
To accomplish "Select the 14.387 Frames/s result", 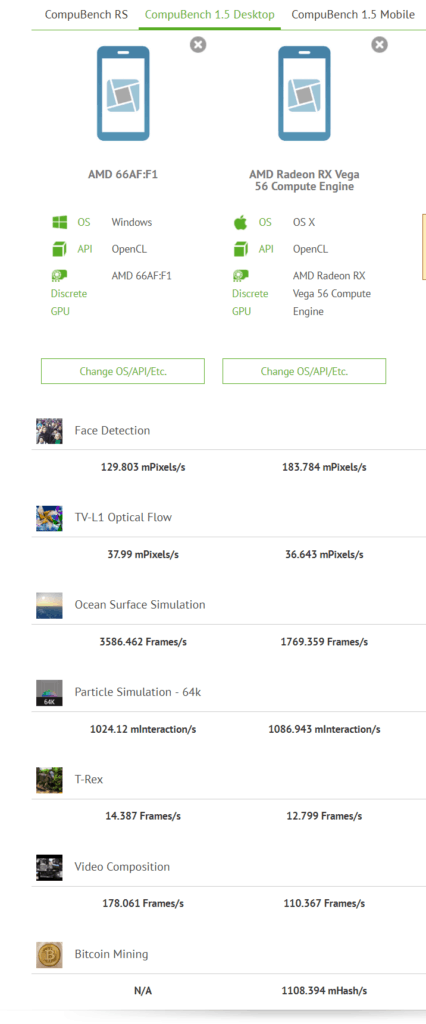I will tap(143, 816).
